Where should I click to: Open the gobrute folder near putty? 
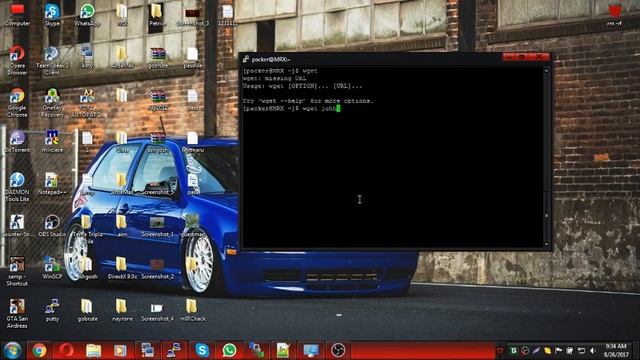tap(87, 310)
